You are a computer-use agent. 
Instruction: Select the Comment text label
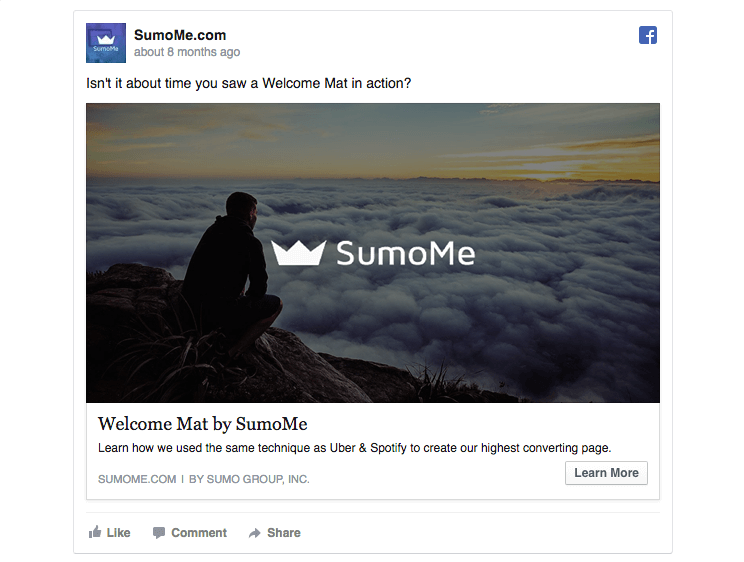point(199,533)
